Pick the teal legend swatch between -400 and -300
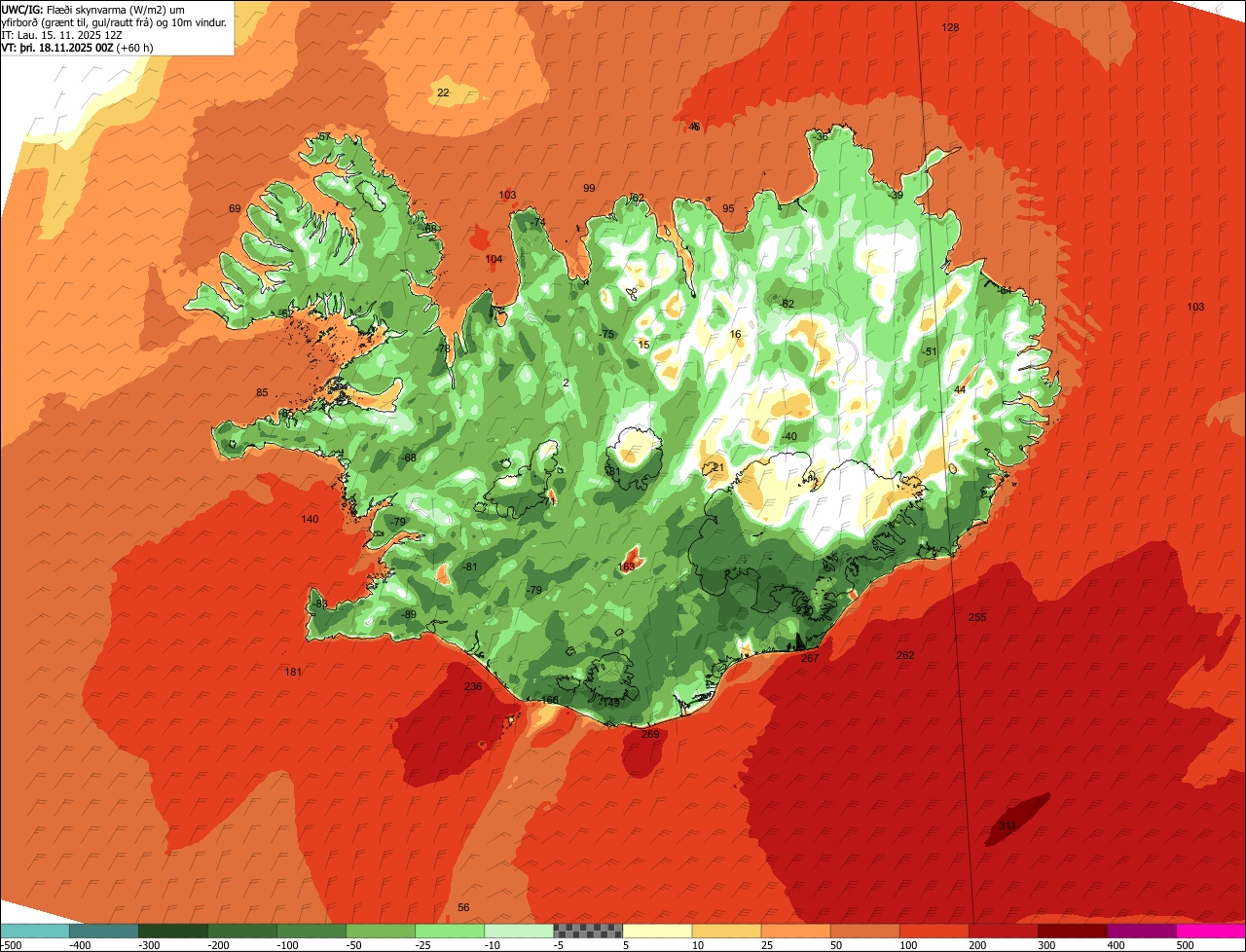1246x952 pixels. [104, 931]
